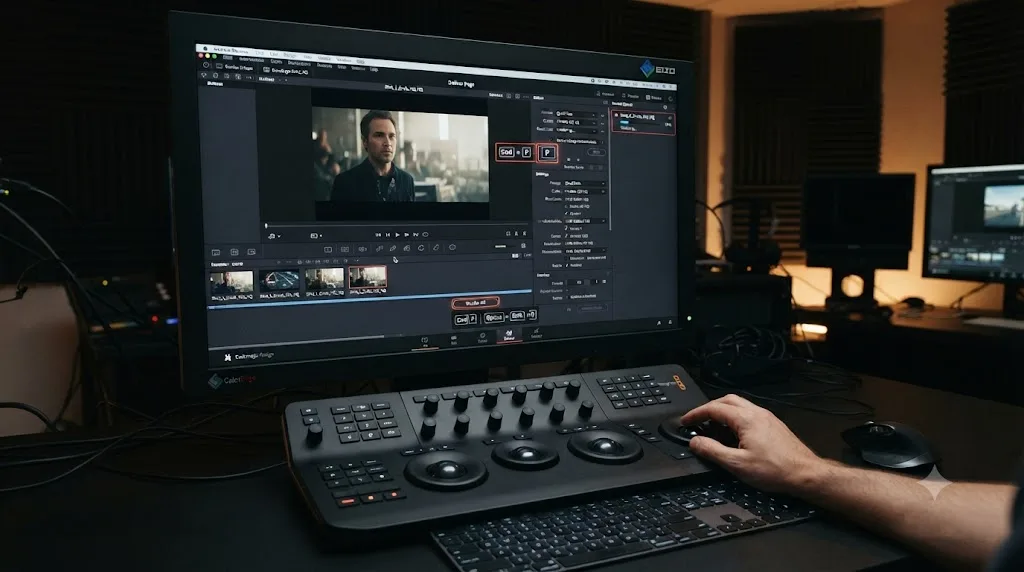
Task: Toggle the loop circle beside transport controls
Action: pos(425,234)
